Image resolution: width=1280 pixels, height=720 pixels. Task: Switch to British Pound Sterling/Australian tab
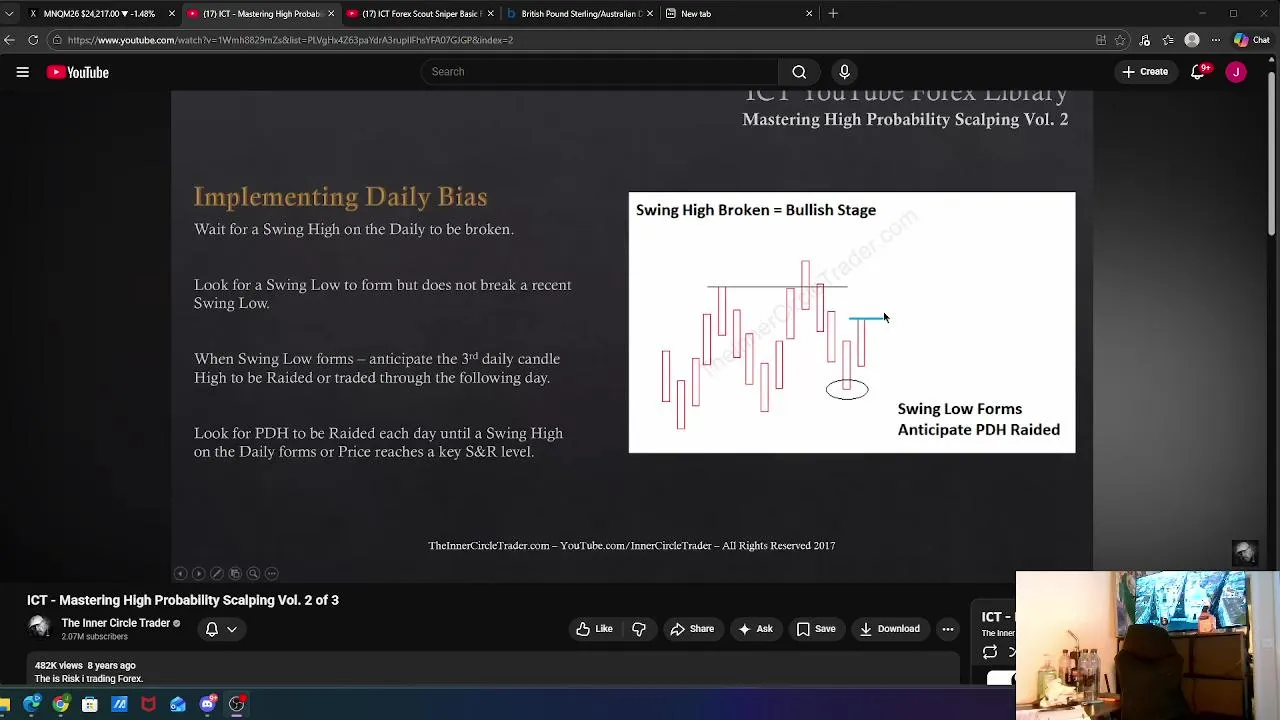point(578,14)
